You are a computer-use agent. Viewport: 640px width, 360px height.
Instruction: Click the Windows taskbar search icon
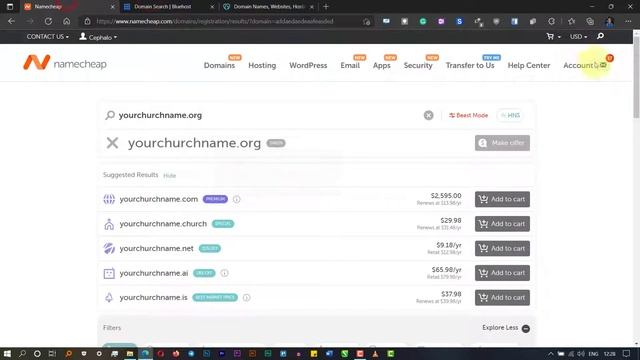(x=22, y=354)
